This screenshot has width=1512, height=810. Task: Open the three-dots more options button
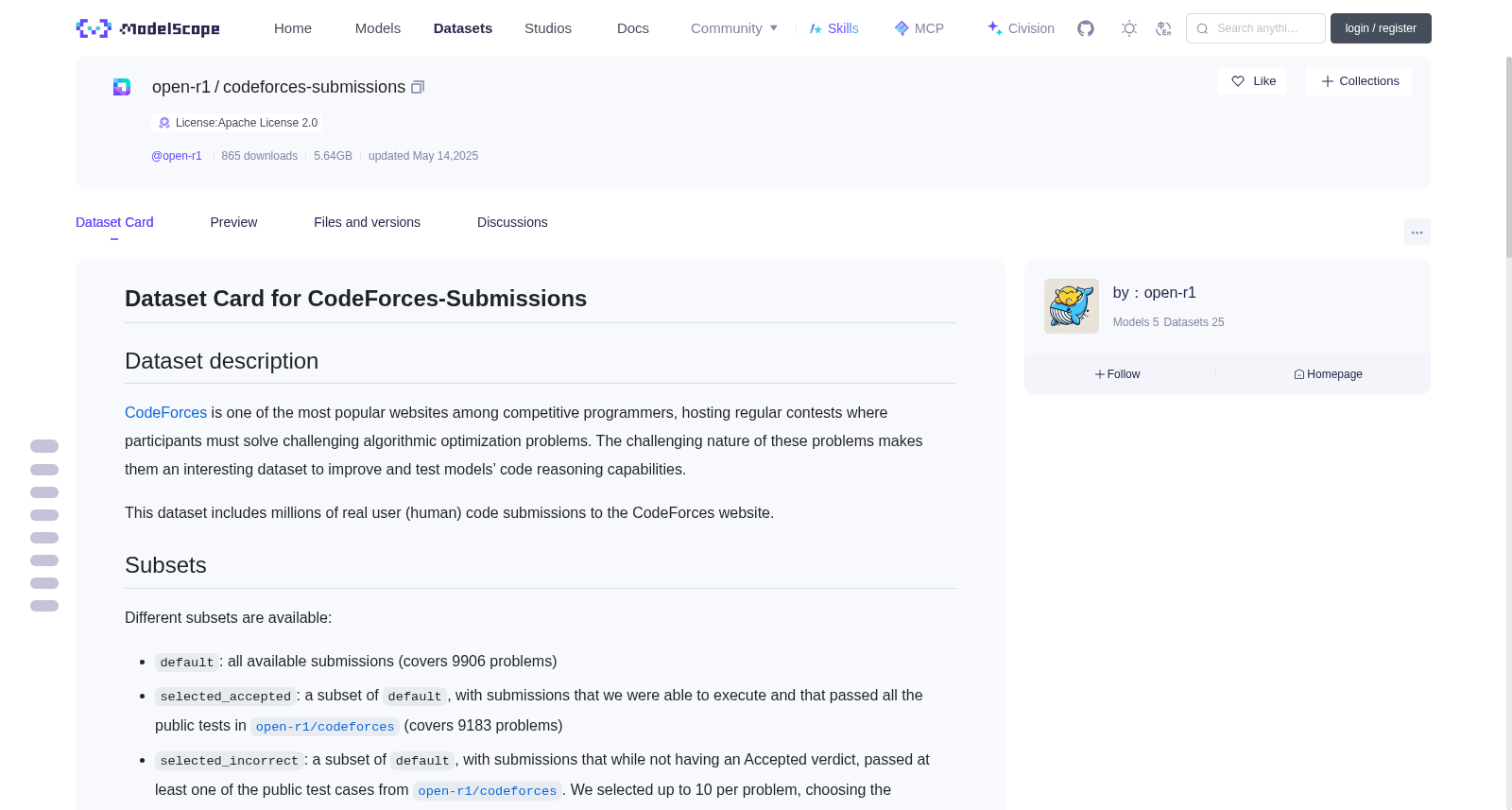point(1417,232)
